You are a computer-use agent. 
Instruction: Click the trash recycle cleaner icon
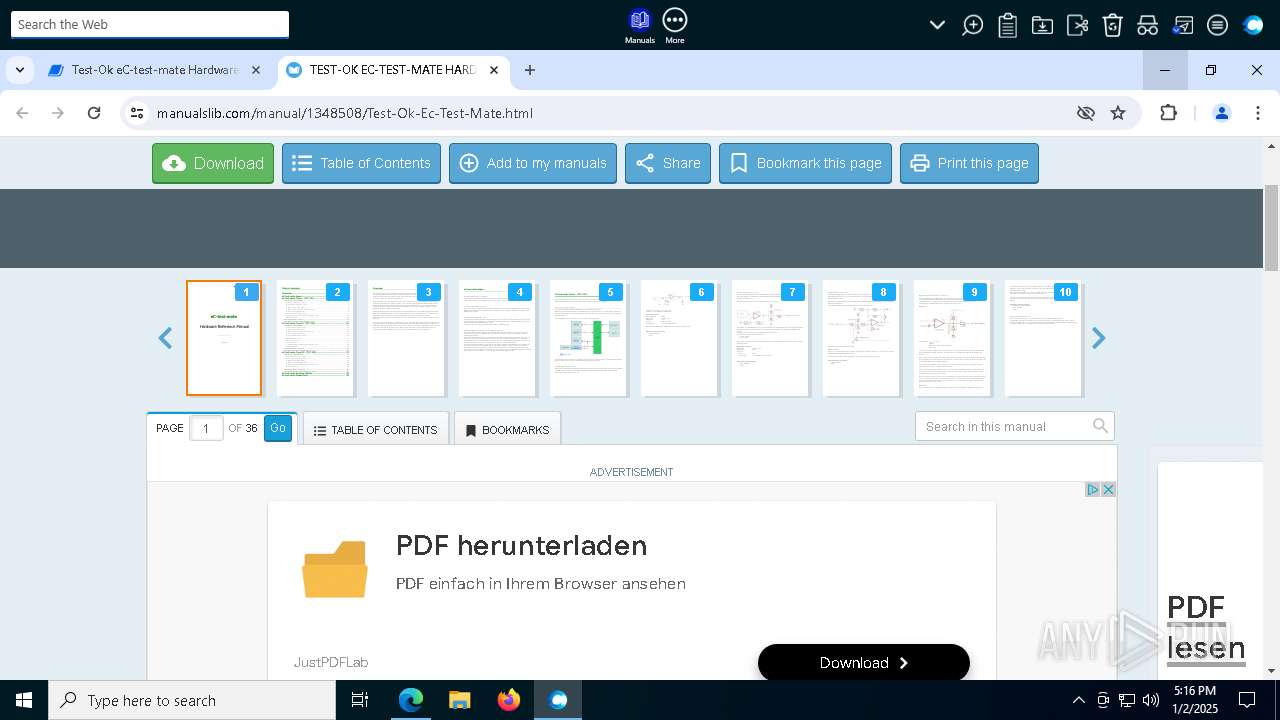click(1112, 25)
